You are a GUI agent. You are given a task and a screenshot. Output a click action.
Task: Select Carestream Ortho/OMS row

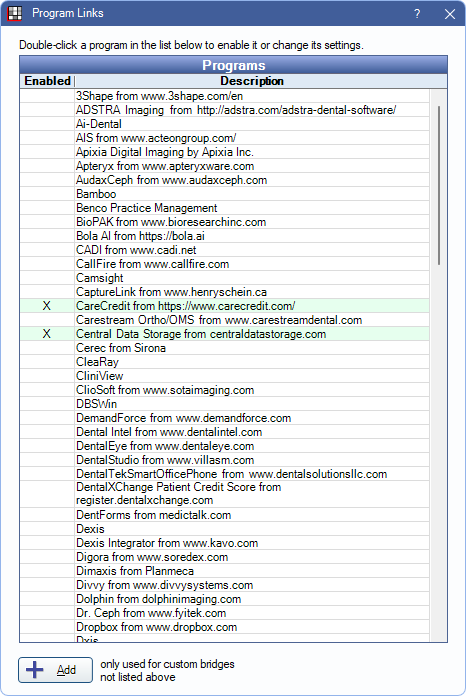pyautogui.click(x=225, y=320)
